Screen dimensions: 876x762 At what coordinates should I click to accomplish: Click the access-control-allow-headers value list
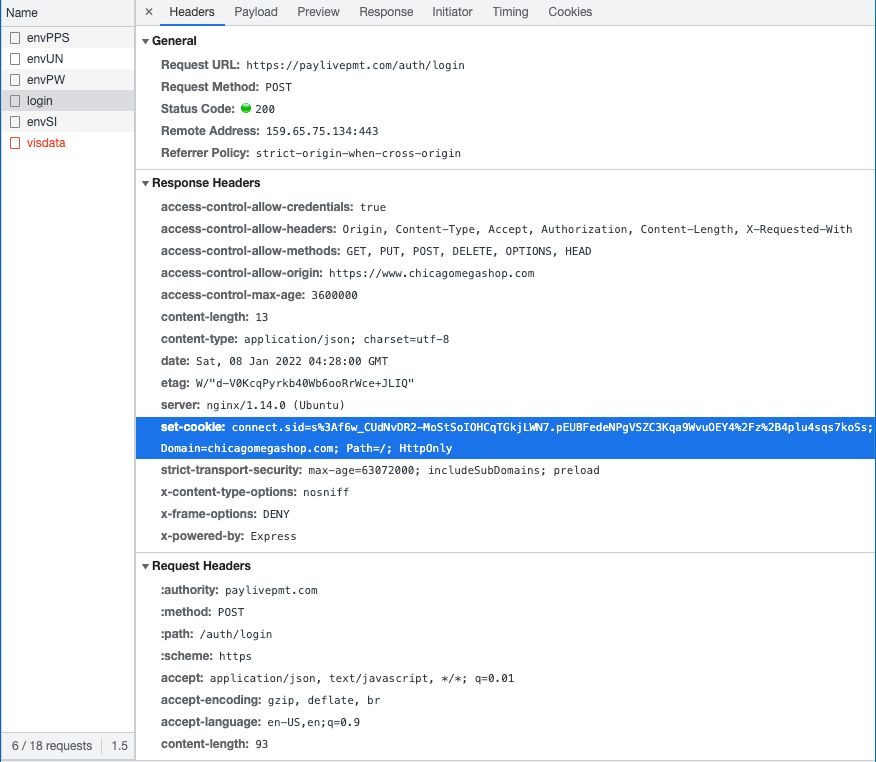tap(597, 229)
